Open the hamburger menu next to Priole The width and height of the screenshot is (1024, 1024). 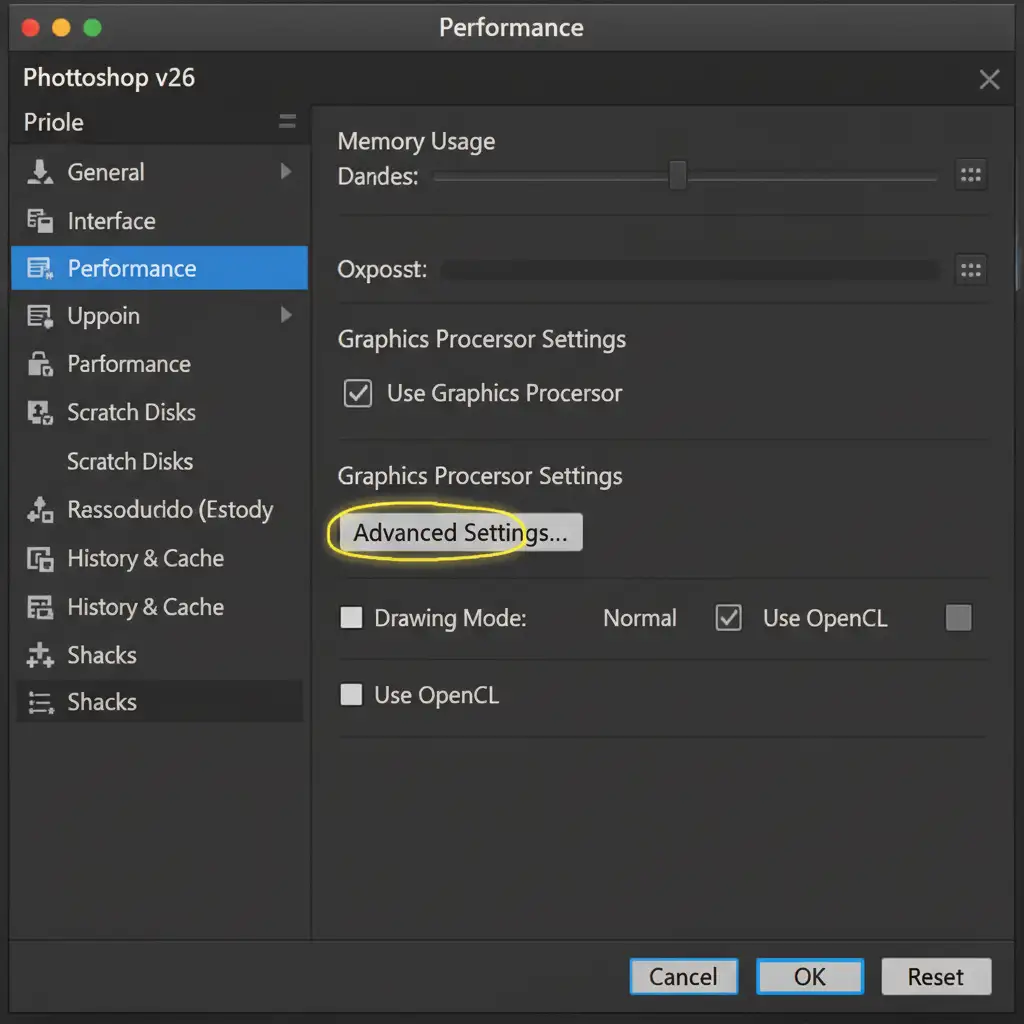287,122
